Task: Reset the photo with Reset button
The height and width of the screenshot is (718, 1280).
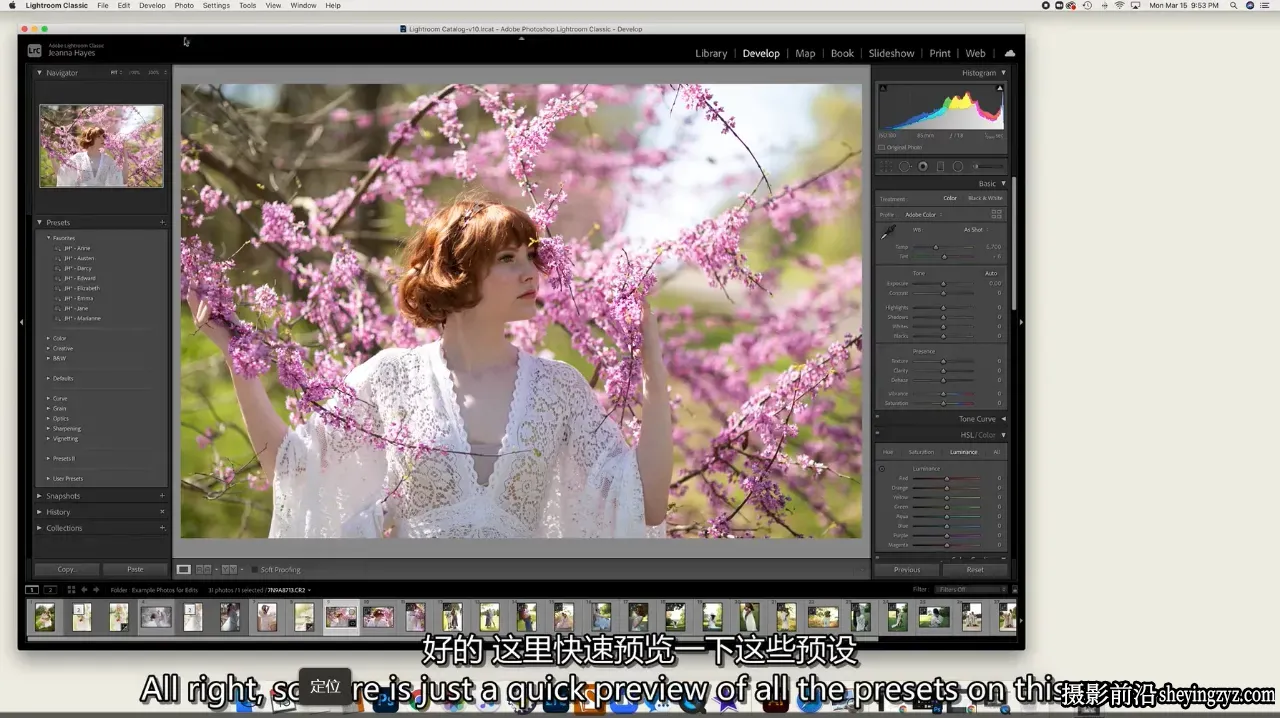Action: [x=975, y=570]
